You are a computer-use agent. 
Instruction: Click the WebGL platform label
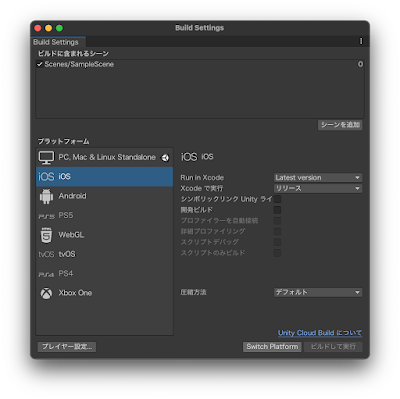pos(71,235)
